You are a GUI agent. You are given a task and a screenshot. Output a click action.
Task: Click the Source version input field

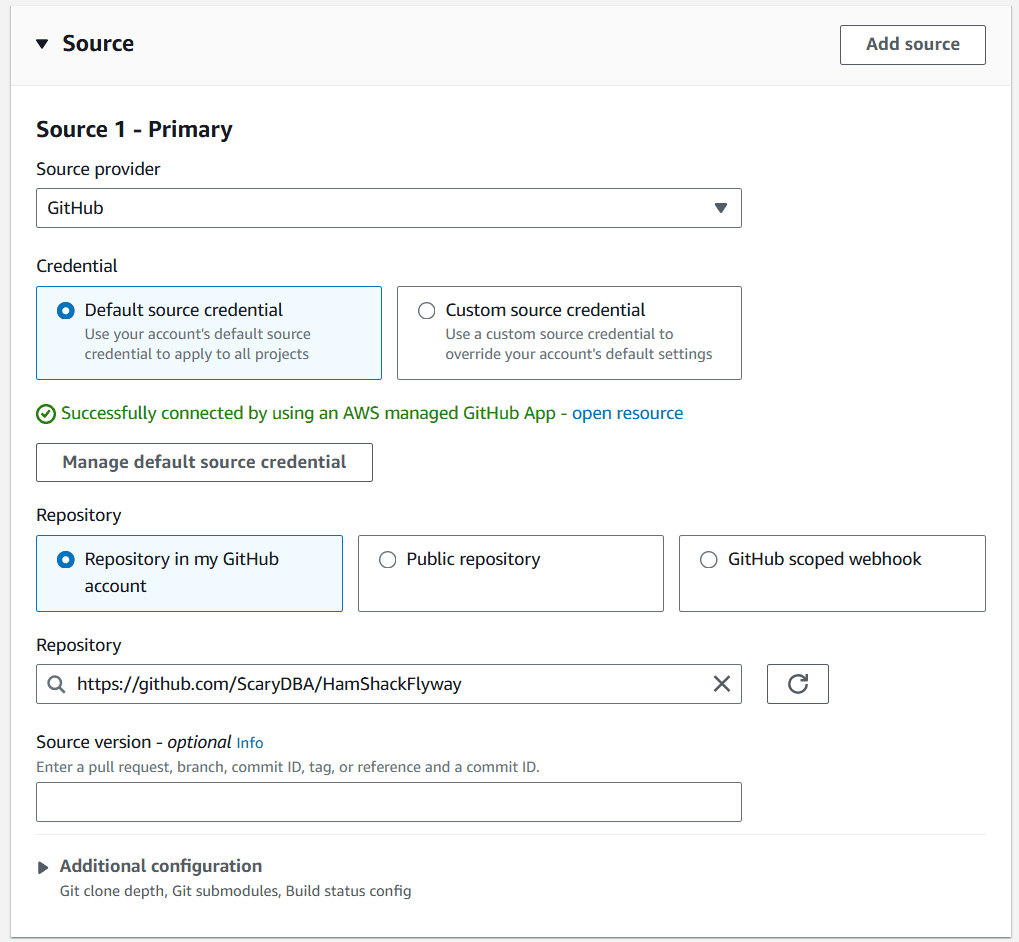(389, 802)
